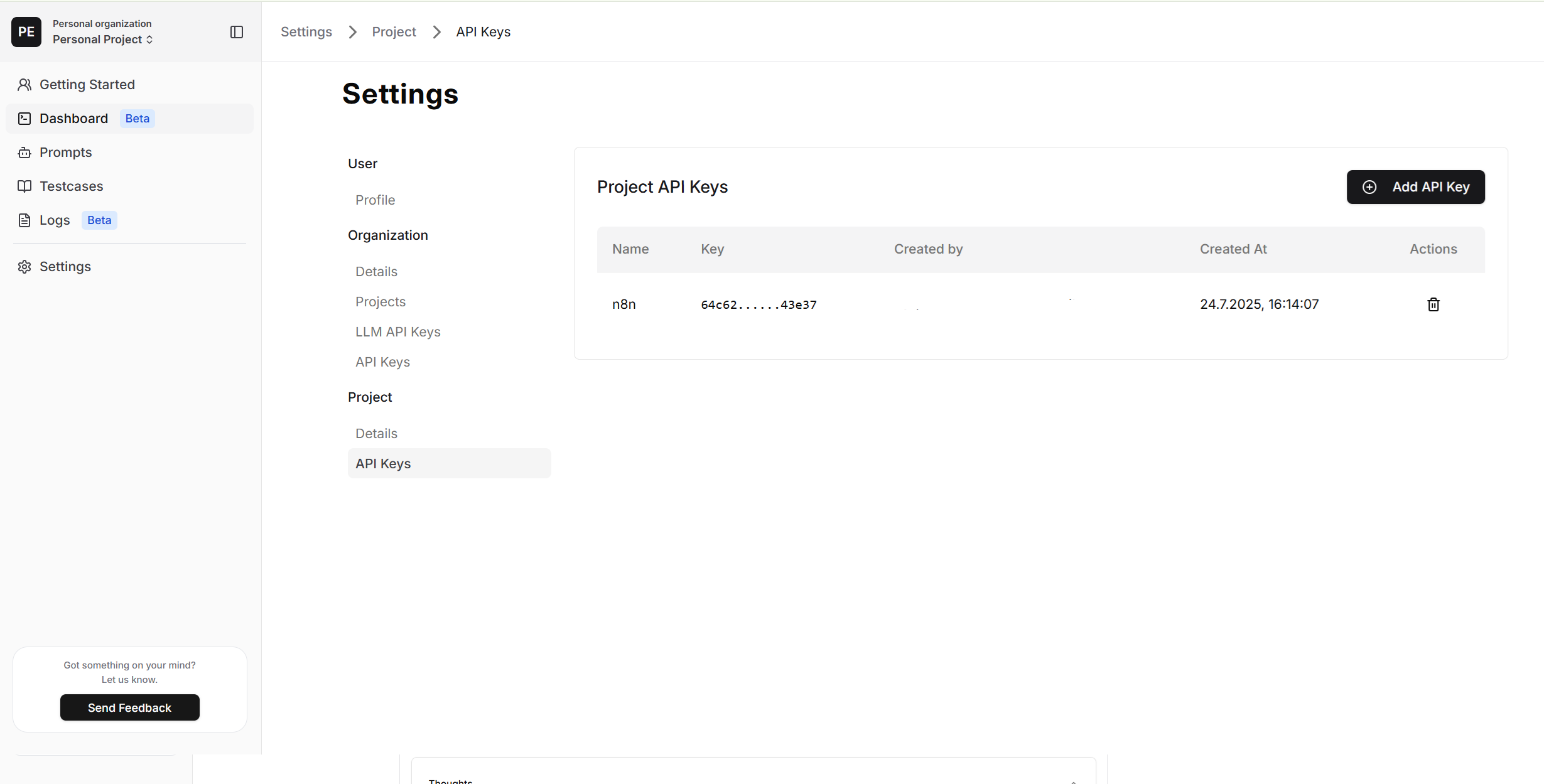The height and width of the screenshot is (784, 1544).
Task: Click the Created by column header
Action: coord(929,249)
